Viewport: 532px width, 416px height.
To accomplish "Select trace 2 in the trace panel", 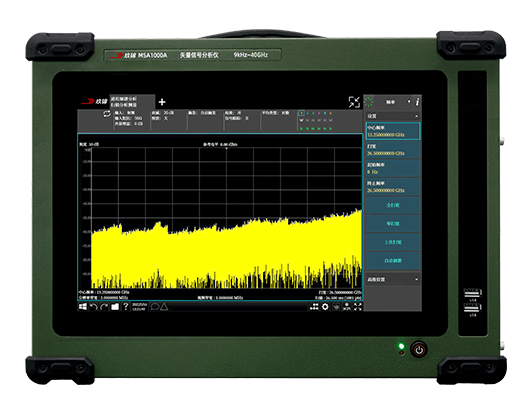I will (307, 113).
